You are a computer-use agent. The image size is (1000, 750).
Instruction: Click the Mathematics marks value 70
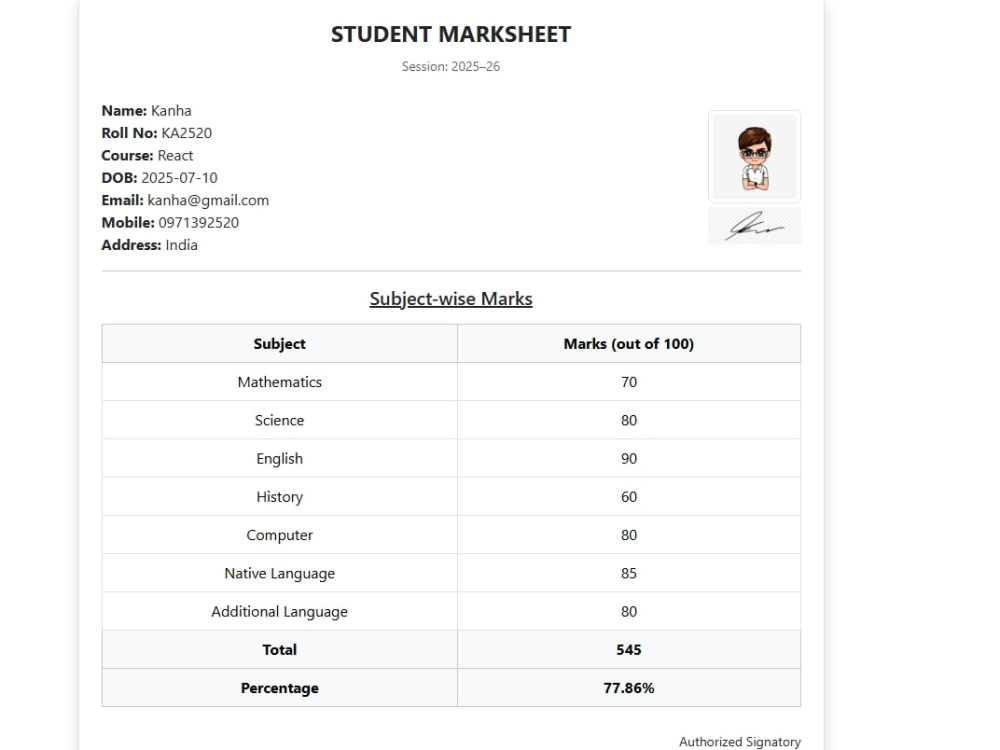(629, 382)
